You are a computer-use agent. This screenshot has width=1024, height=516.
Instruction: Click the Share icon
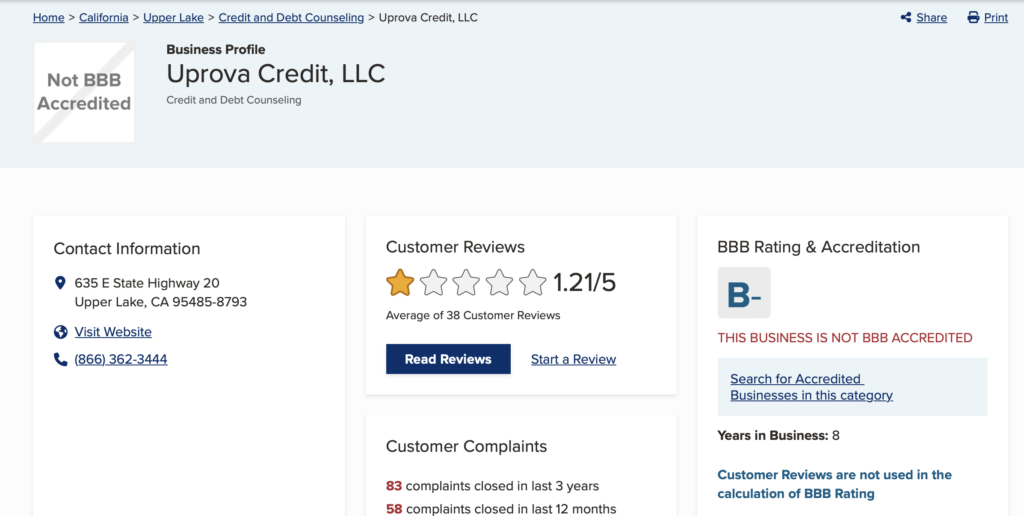tap(906, 18)
